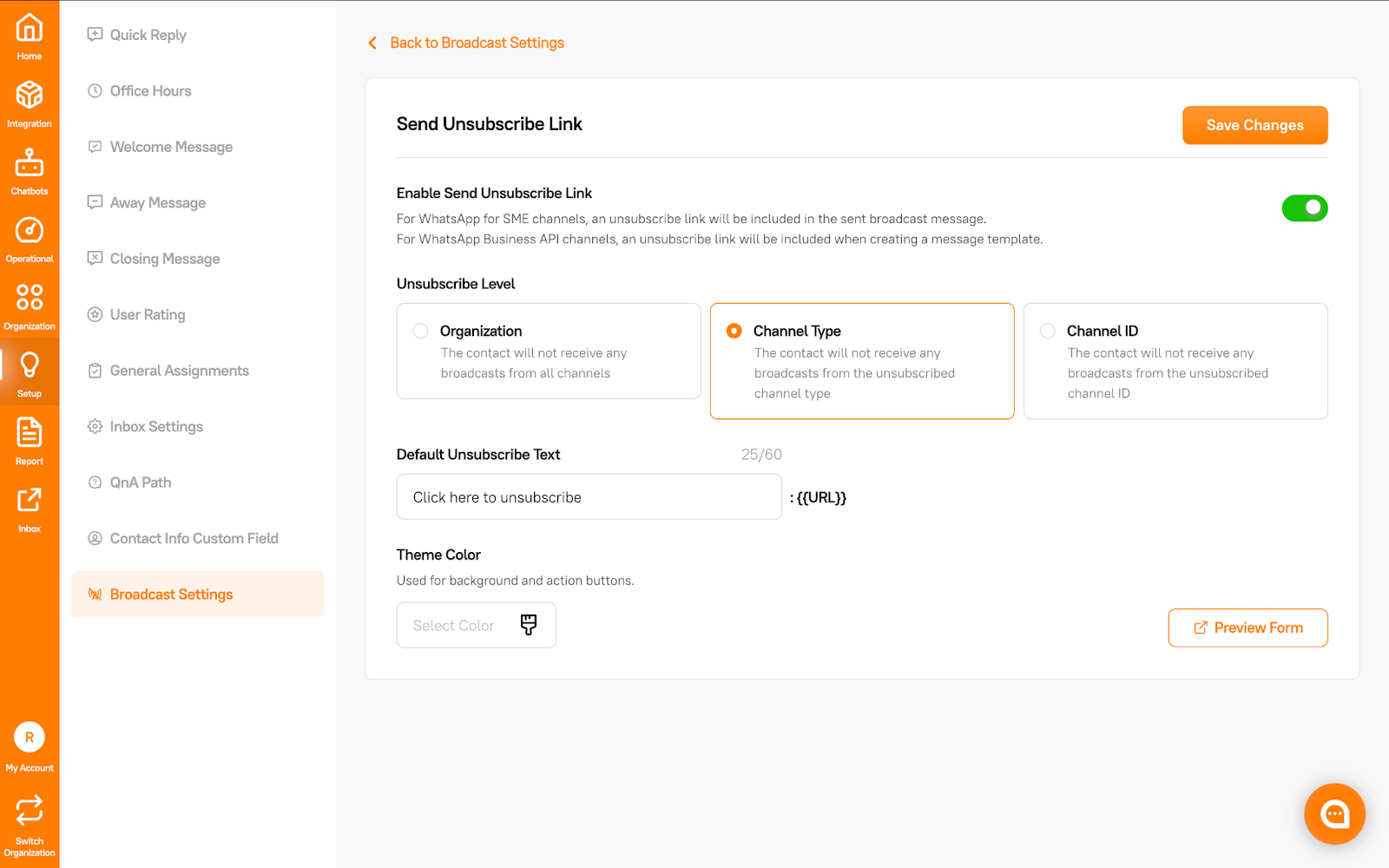Viewport: 1389px width, 868px height.
Task: Open the Inbox external-link icon
Action: click(30, 499)
